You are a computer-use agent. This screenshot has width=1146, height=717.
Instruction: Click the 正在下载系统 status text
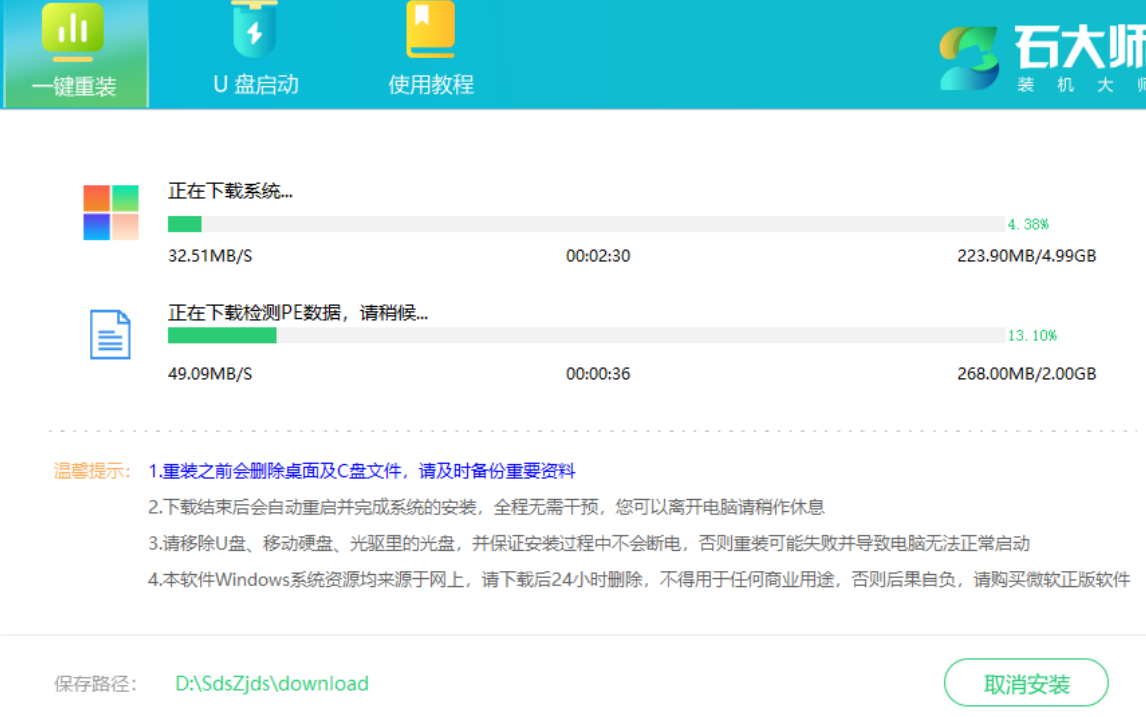coord(230,191)
